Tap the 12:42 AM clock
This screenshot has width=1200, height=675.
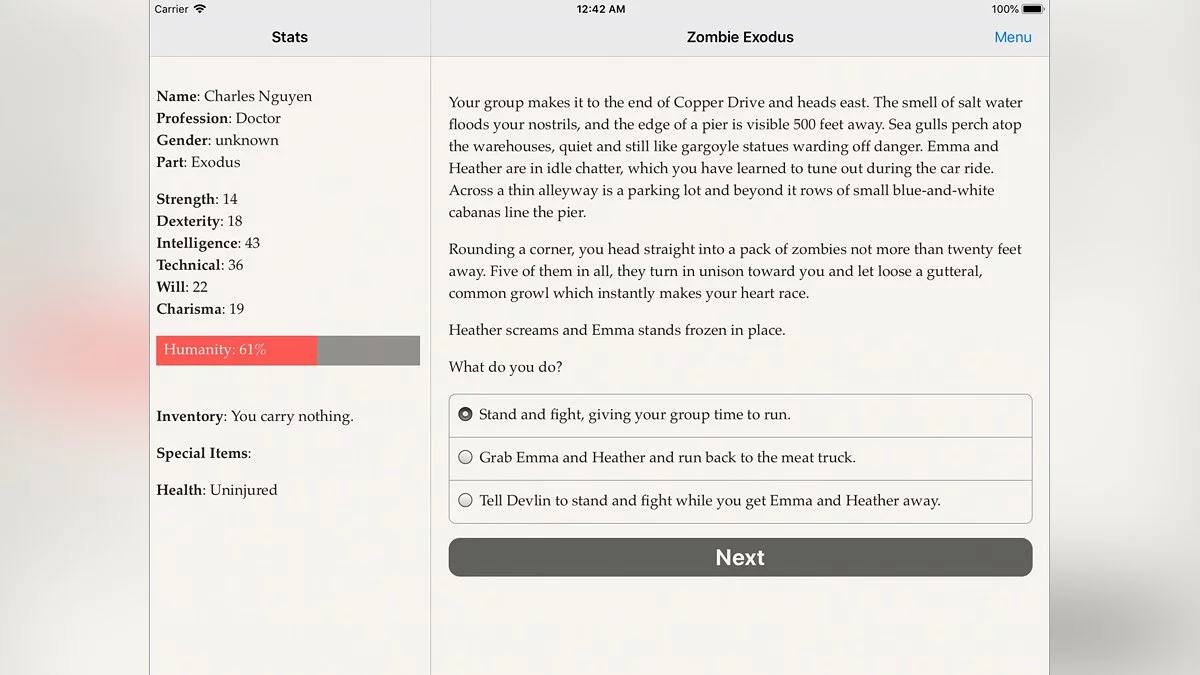point(601,9)
